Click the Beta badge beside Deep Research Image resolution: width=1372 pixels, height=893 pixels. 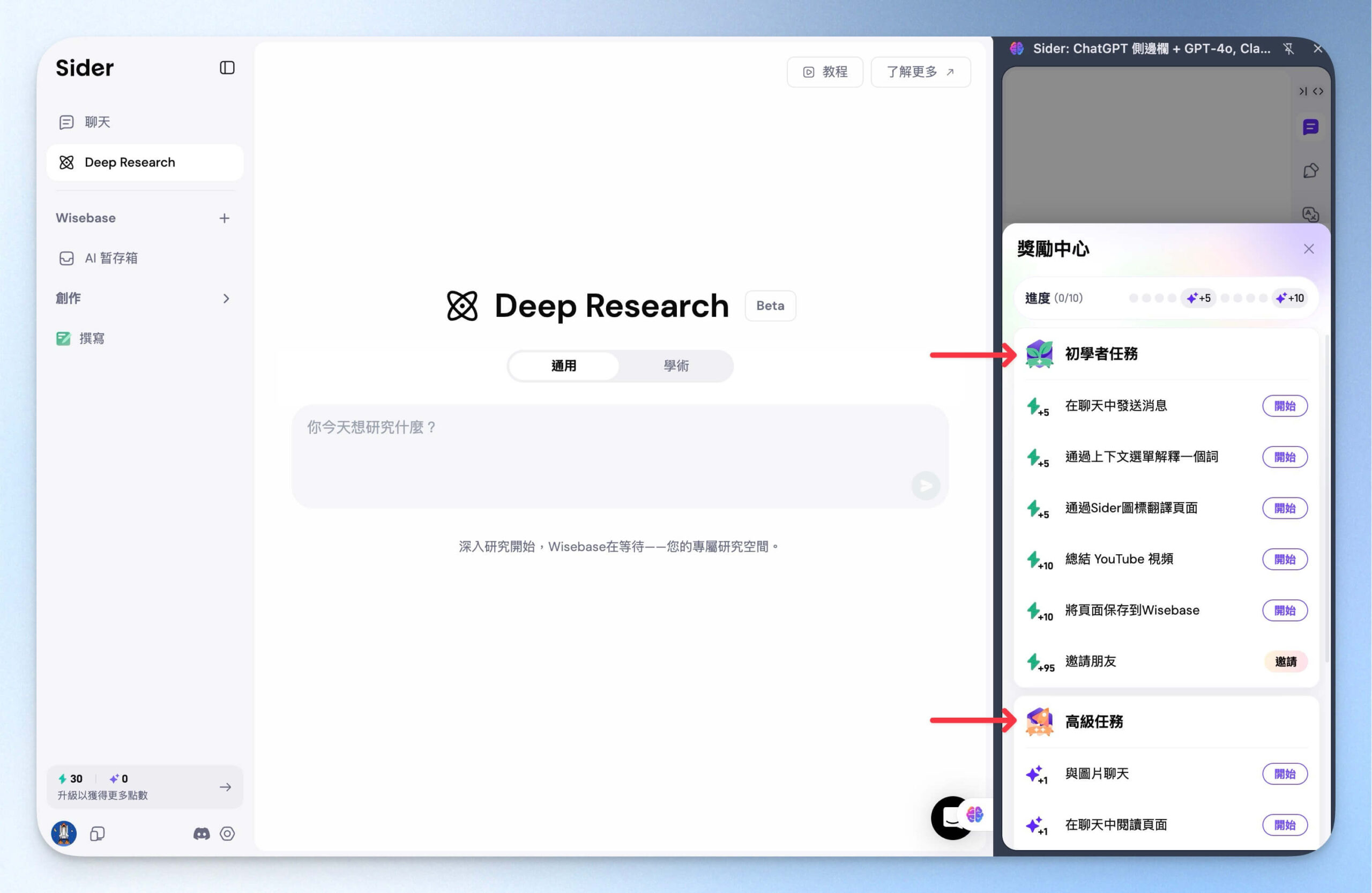[x=770, y=306]
